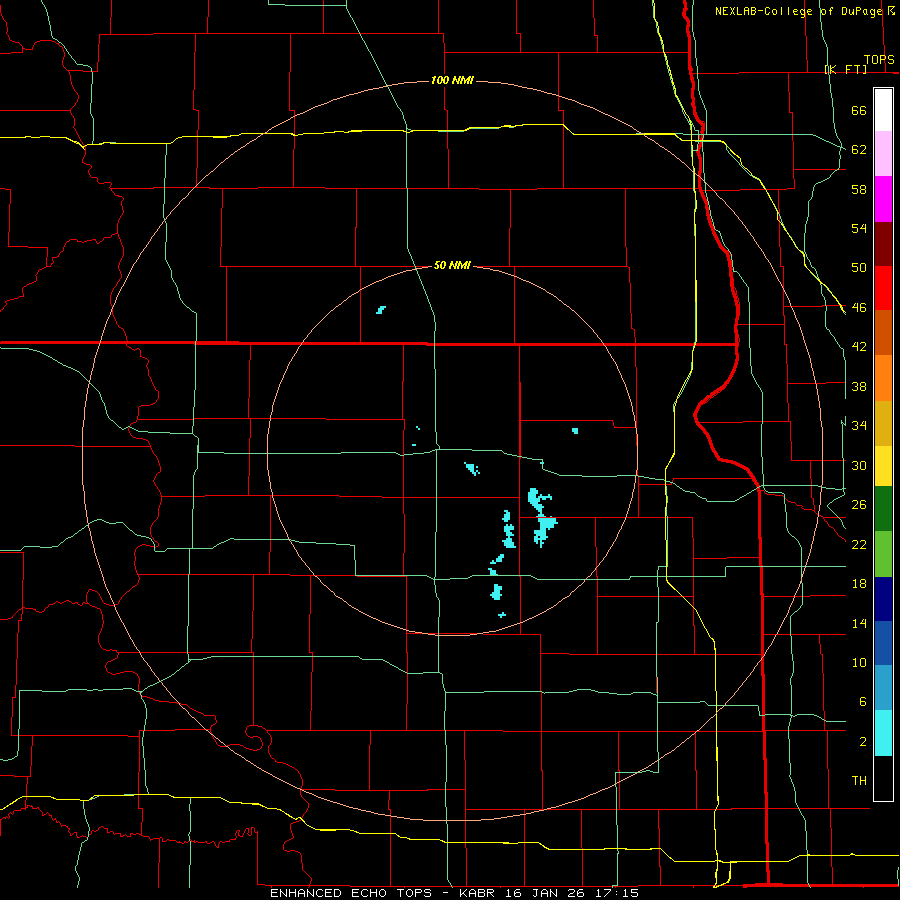Click the light pink legend swatch

[883, 154]
